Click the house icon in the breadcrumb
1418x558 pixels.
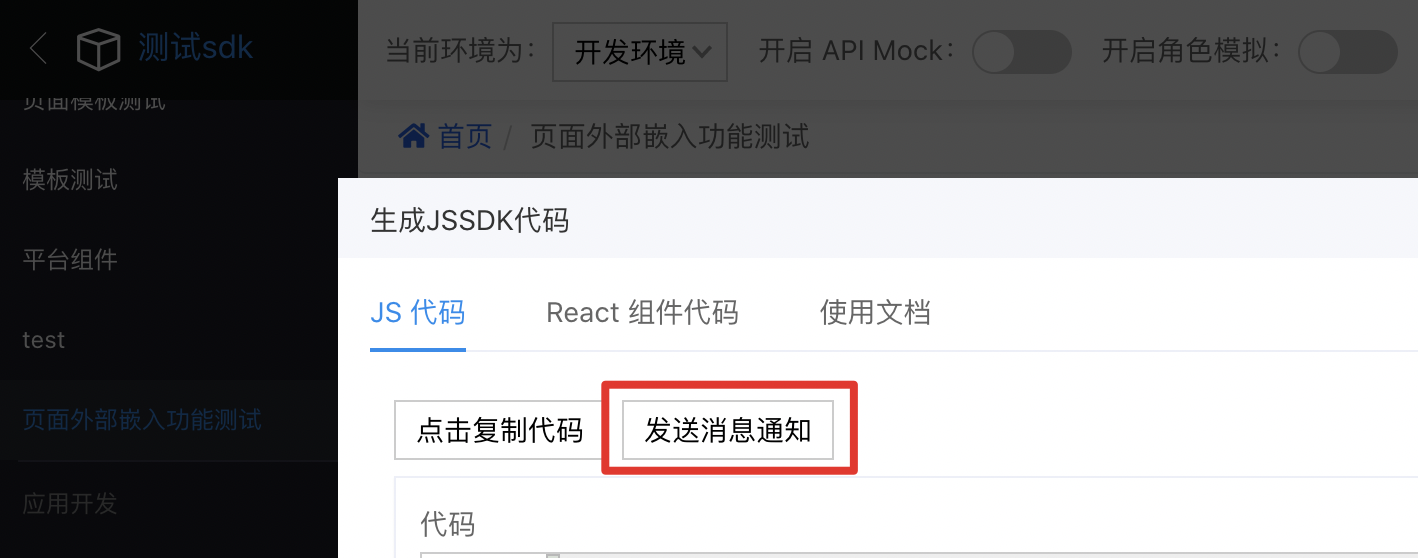[414, 135]
